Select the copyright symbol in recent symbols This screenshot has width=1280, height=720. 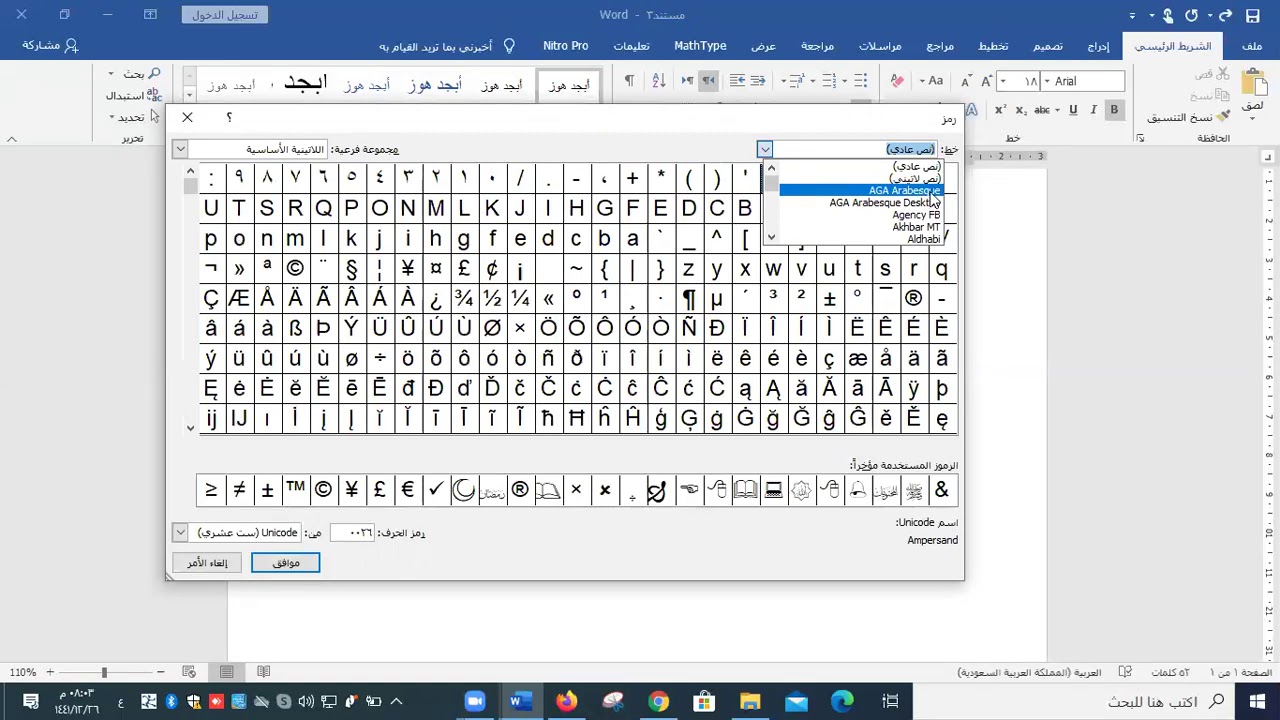(x=323, y=490)
